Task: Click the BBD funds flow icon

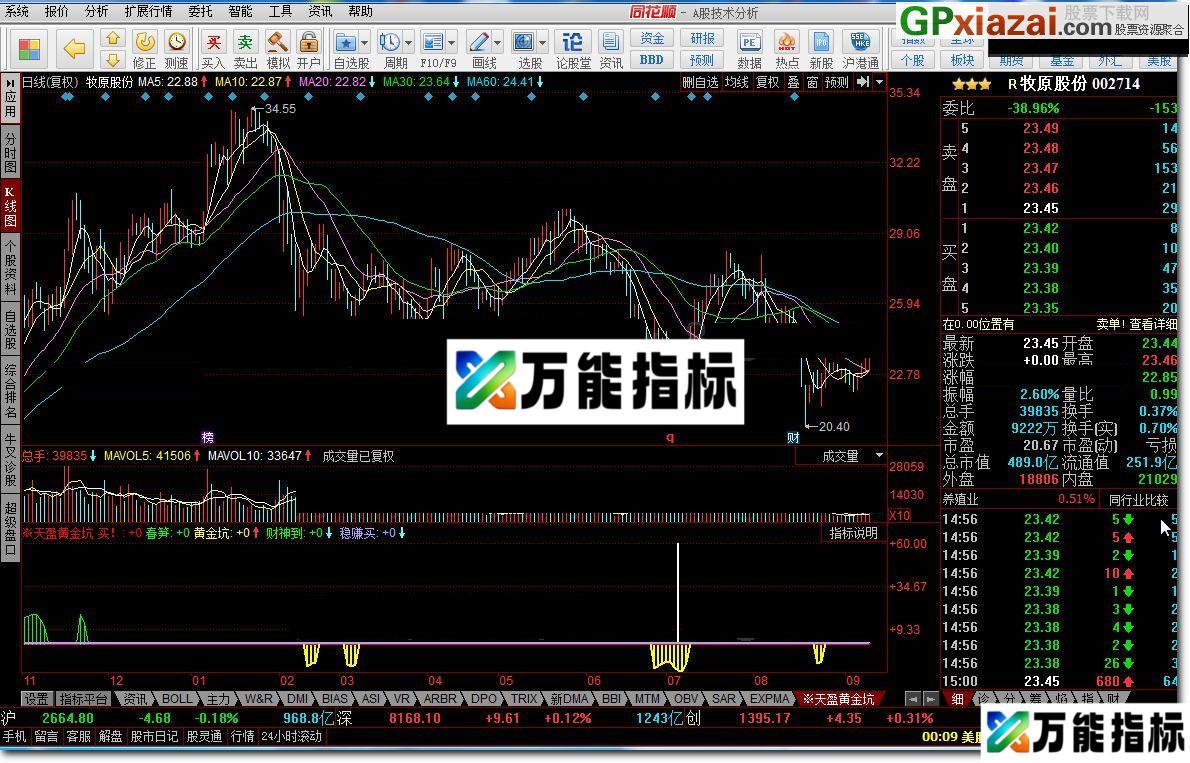Action: tap(651, 59)
